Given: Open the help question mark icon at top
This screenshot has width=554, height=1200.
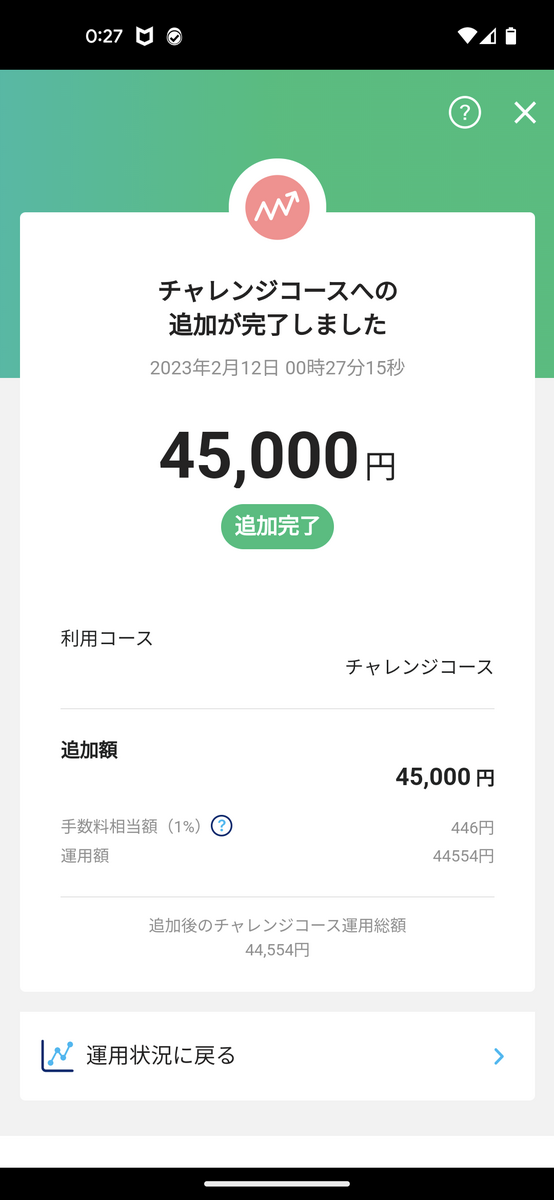Looking at the screenshot, I should coord(465,113).
